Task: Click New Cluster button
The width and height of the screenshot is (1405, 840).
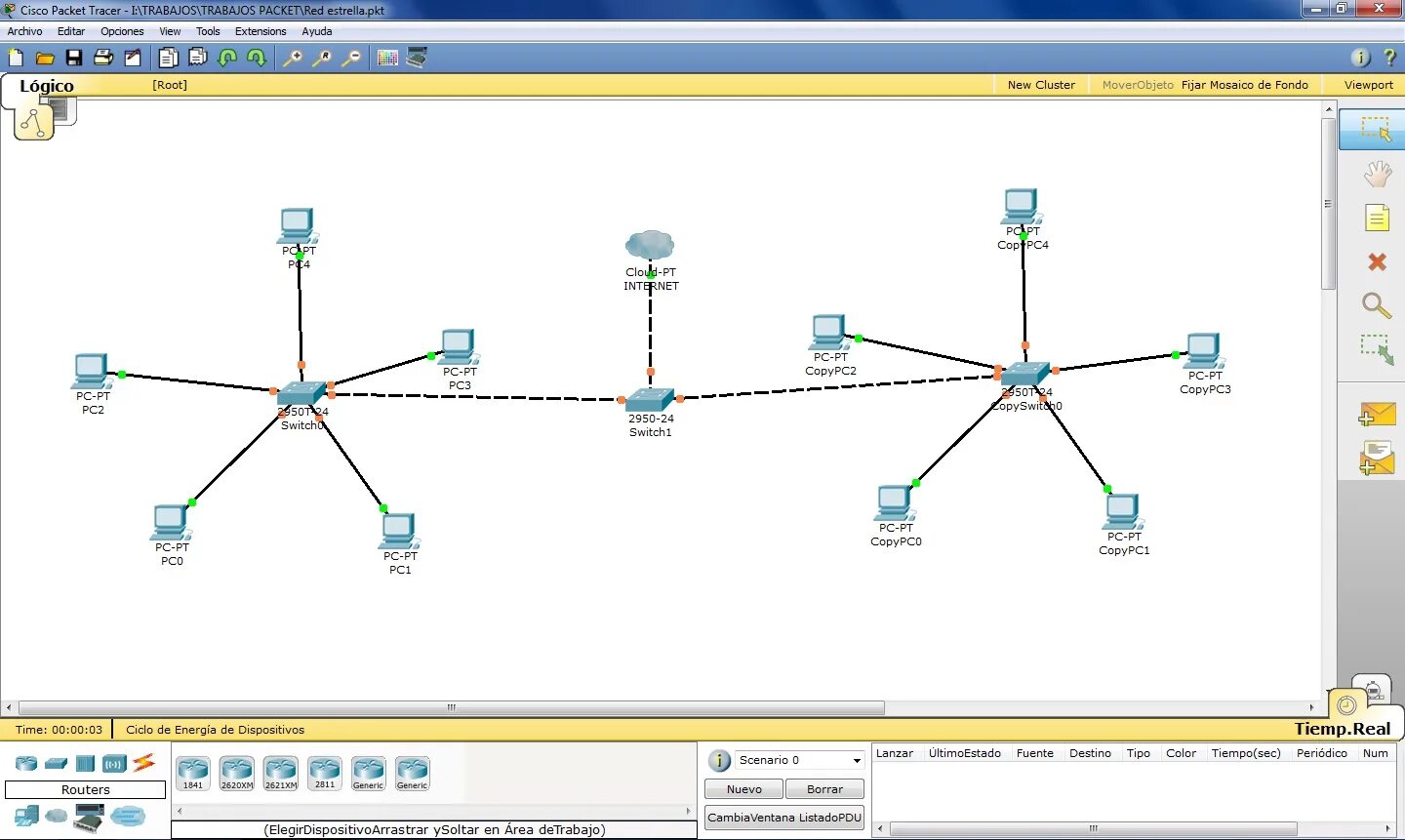Action: 1041,85
